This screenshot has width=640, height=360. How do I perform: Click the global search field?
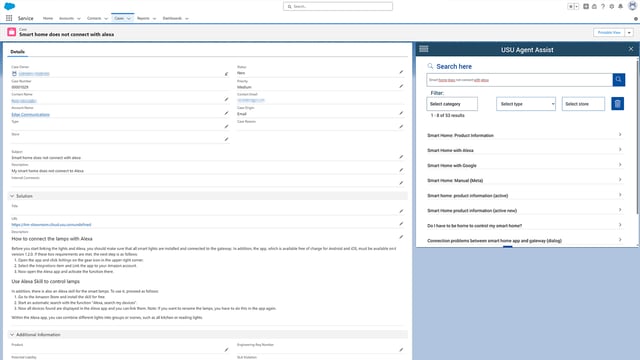(338, 7)
